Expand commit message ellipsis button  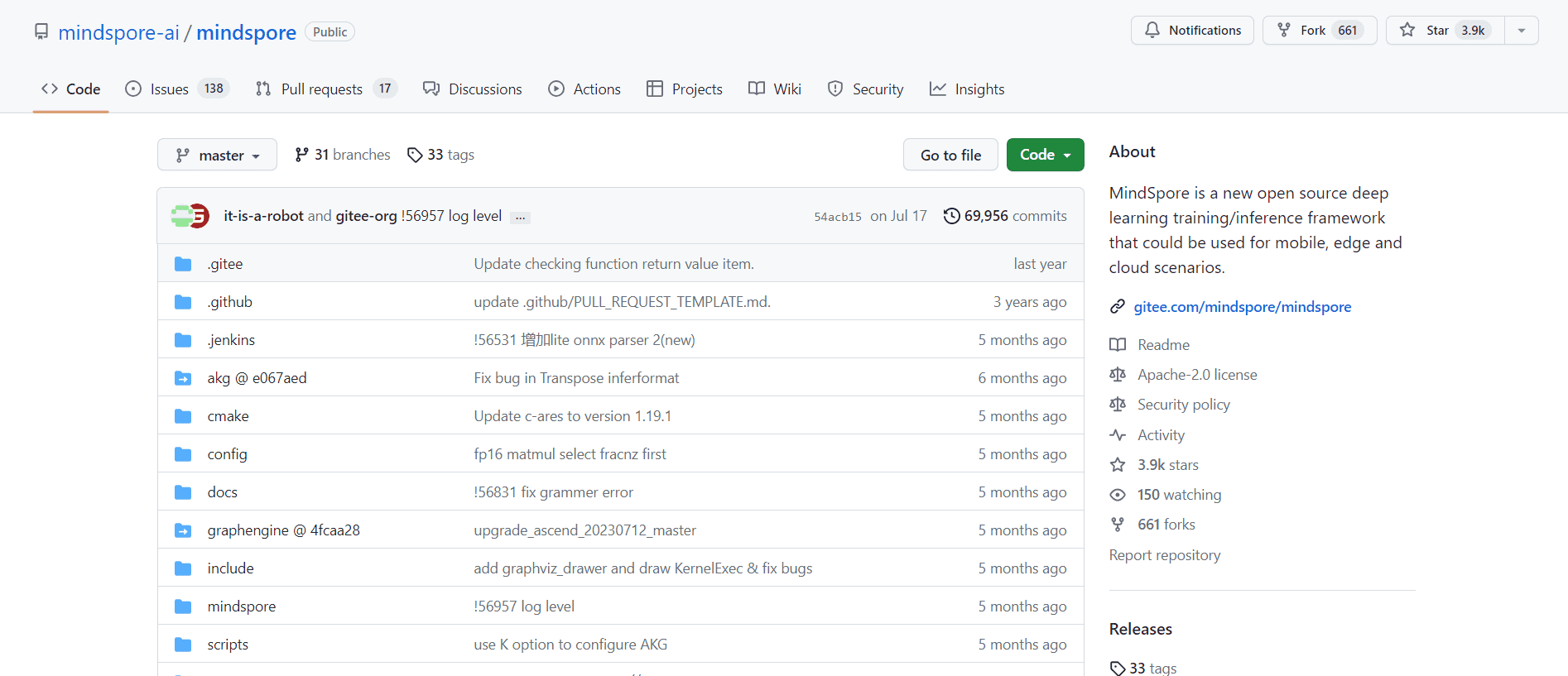point(520,218)
